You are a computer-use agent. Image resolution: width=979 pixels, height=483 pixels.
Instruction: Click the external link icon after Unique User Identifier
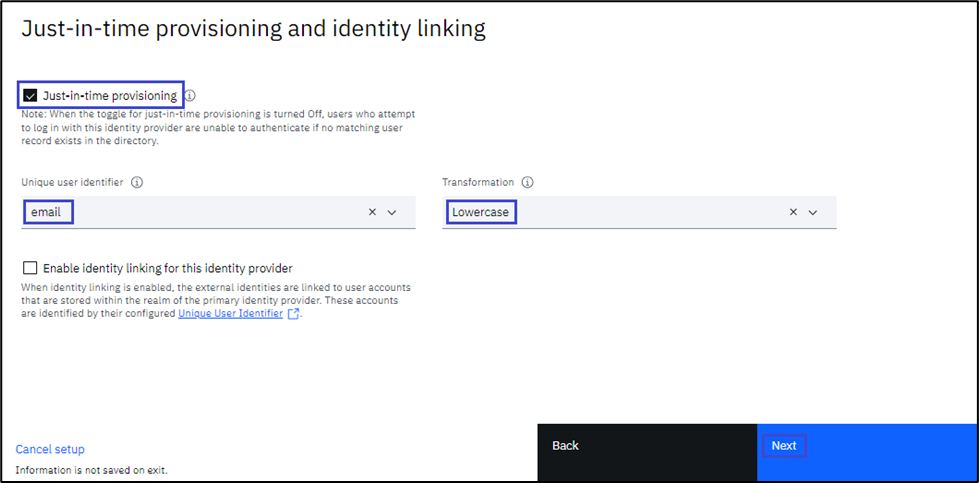pos(293,314)
